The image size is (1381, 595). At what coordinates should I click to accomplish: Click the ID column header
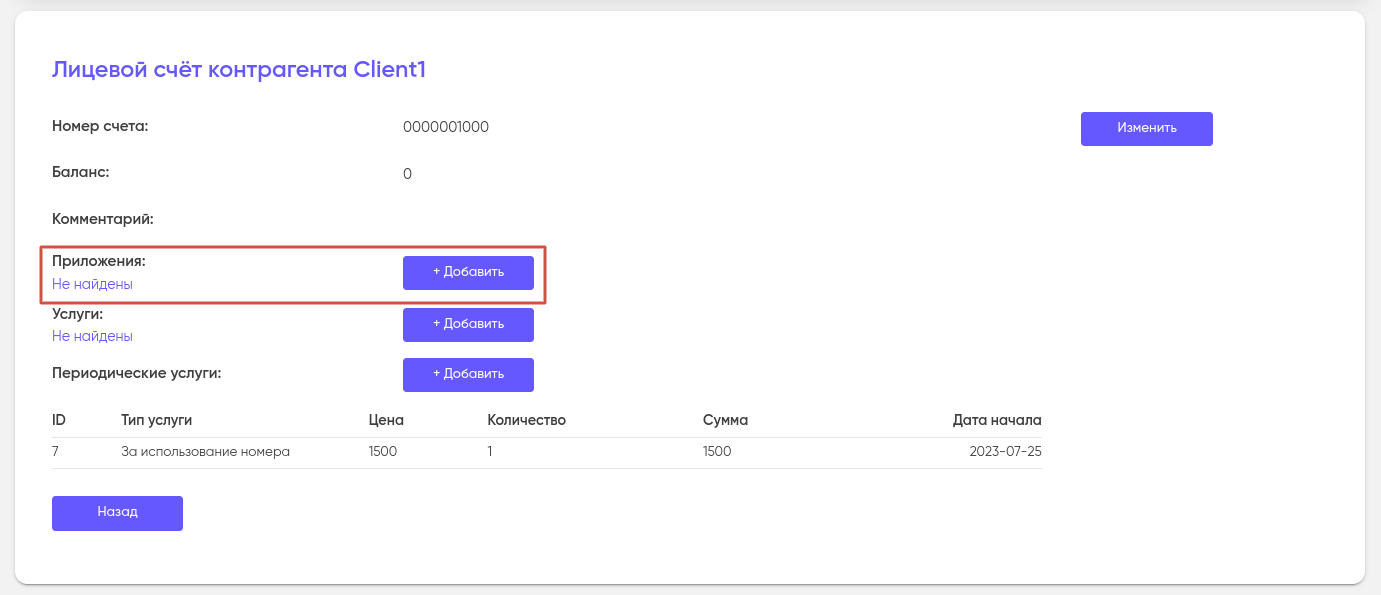59,420
